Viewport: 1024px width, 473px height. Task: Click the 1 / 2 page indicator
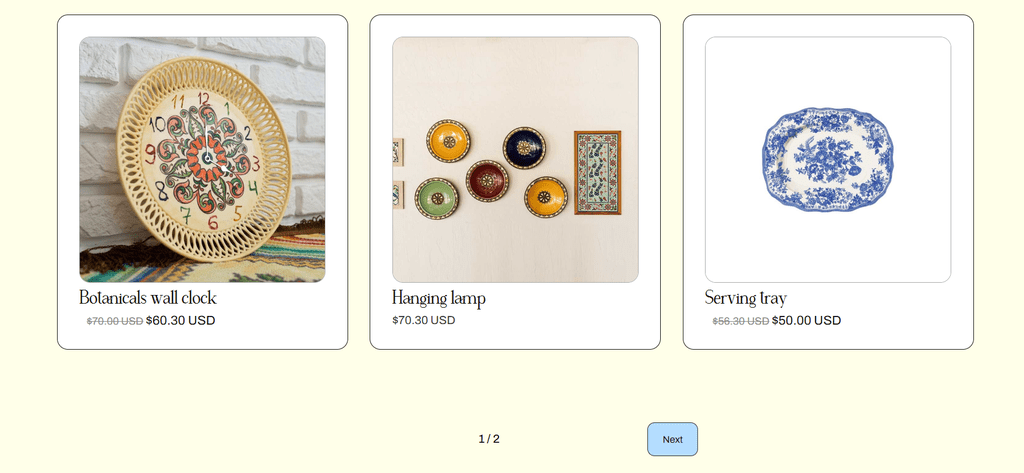pos(489,439)
